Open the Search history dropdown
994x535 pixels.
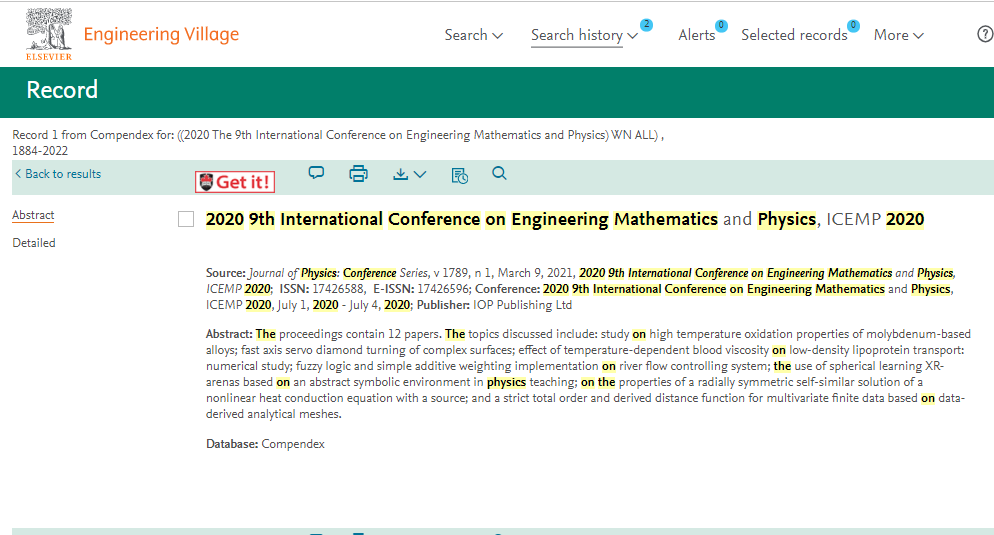coord(583,35)
